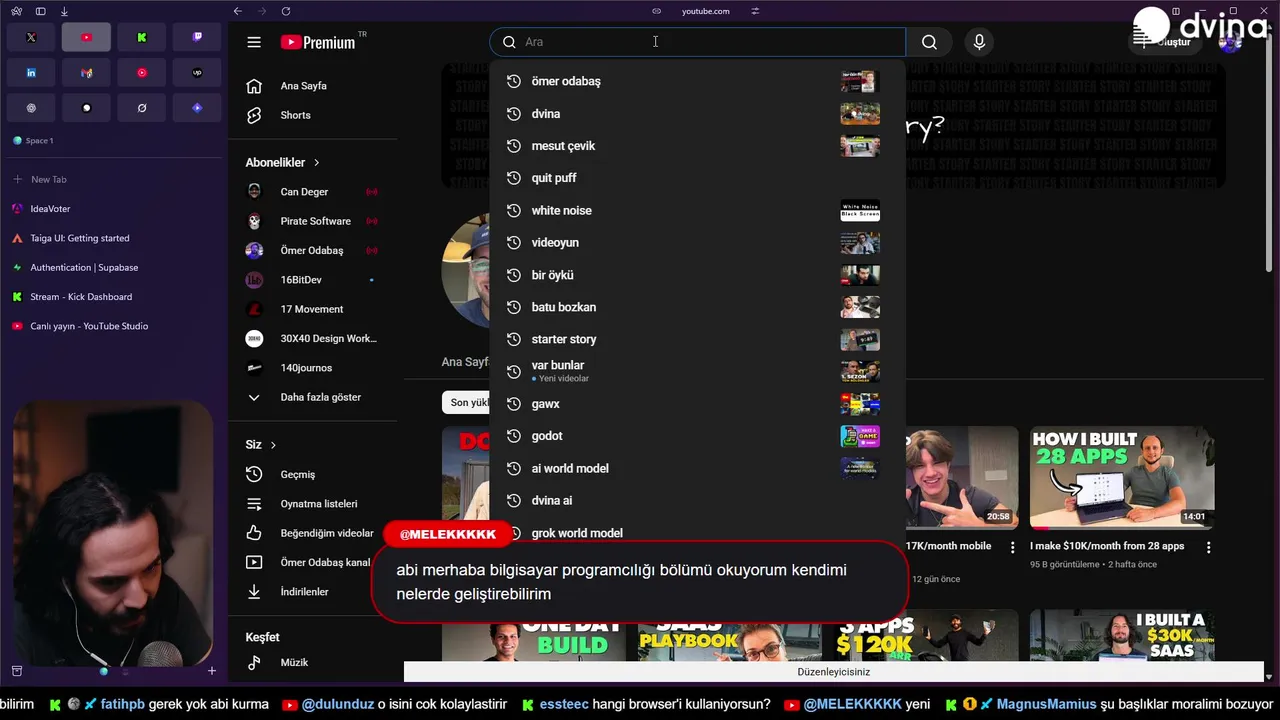Open the ChatGPT pinned tab

[x=31, y=108]
